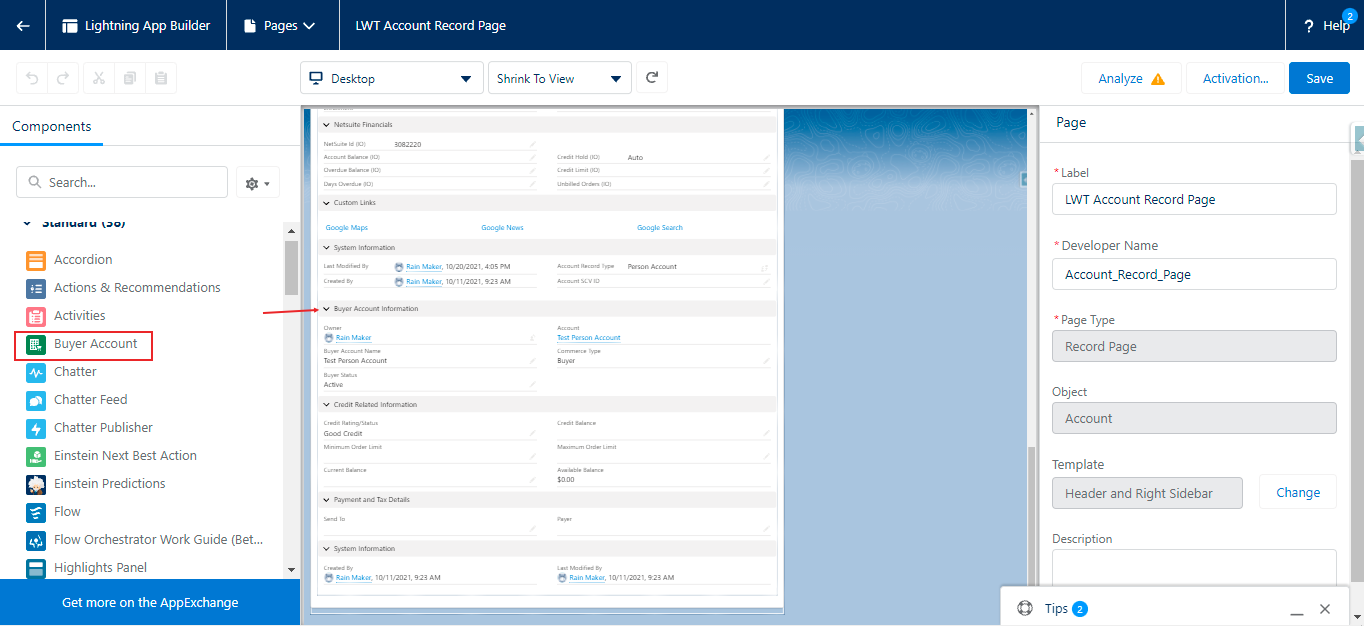Click the Activation... button
1364x626 pixels.
tap(1236, 78)
